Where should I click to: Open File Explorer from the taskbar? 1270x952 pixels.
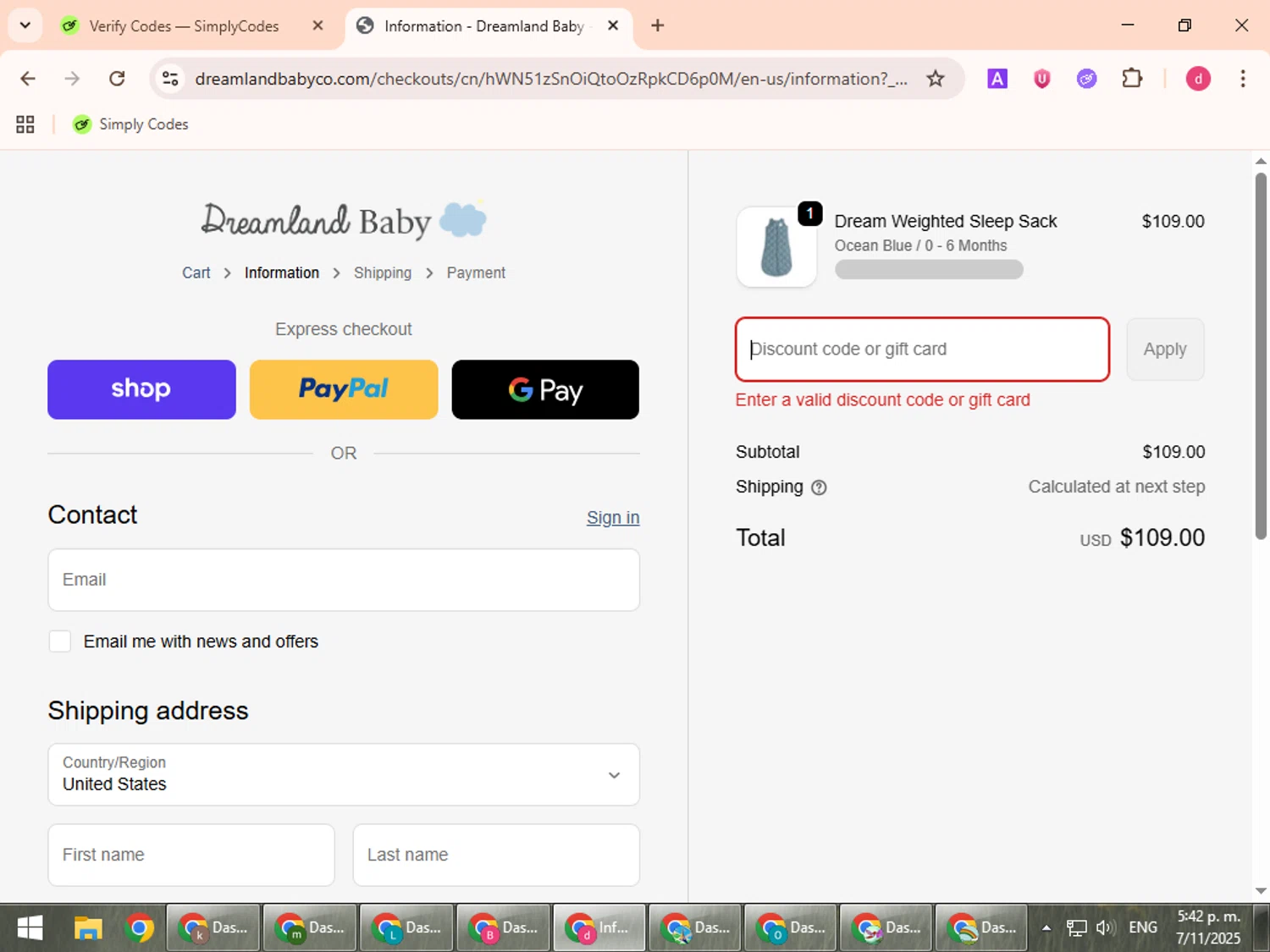(88, 928)
